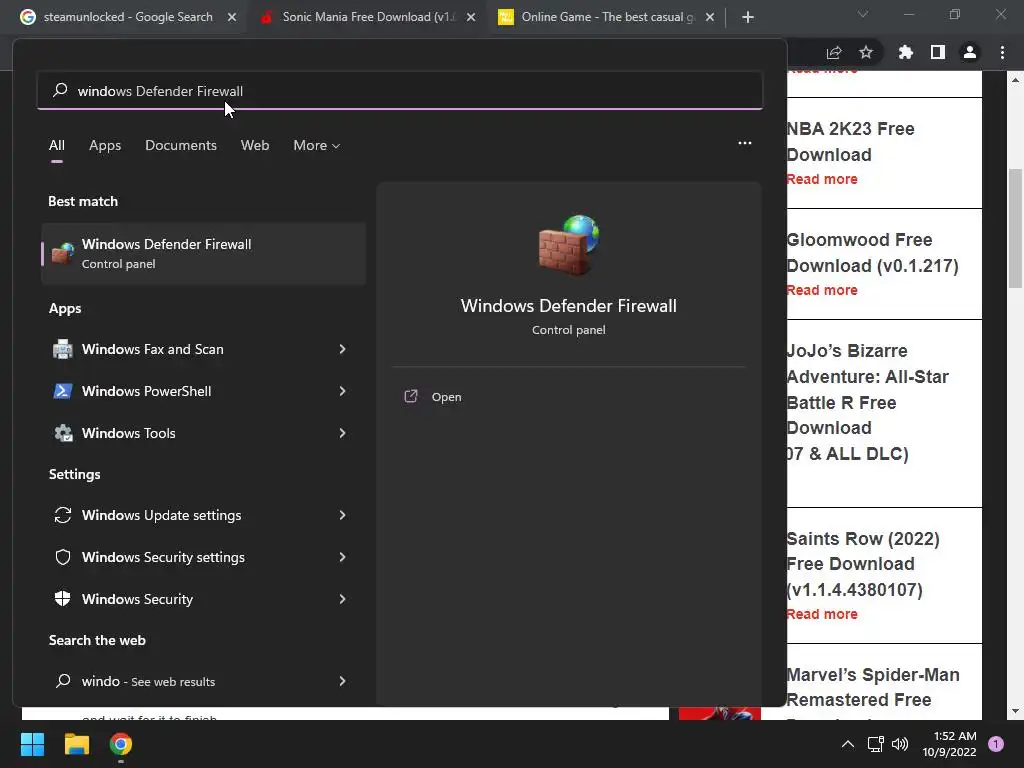This screenshot has height=768, width=1024.
Task: Click the Chrome share page icon
Action: (834, 52)
